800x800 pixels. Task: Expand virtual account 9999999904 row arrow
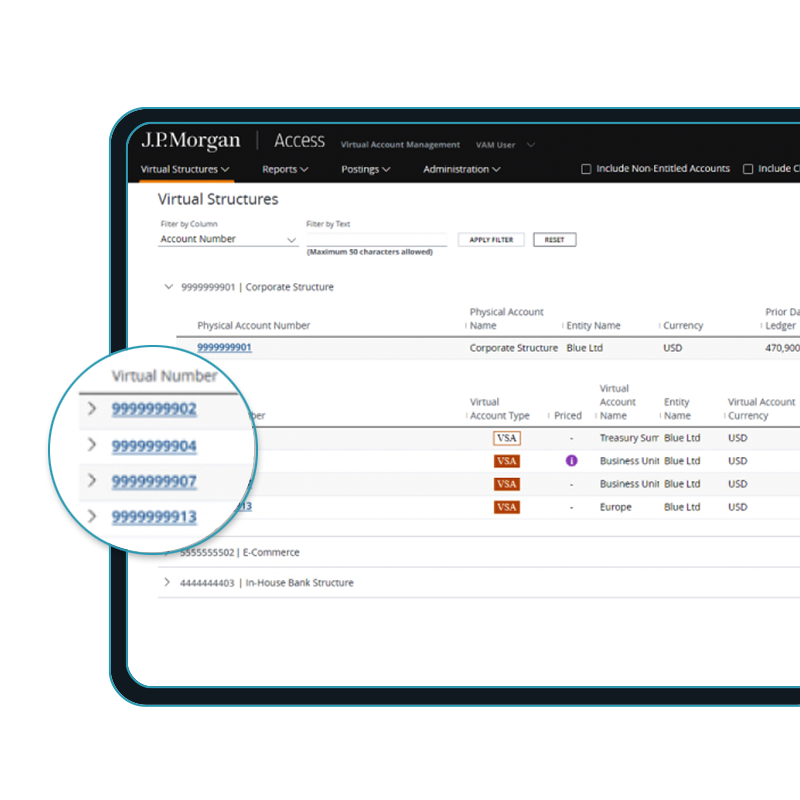coord(92,445)
